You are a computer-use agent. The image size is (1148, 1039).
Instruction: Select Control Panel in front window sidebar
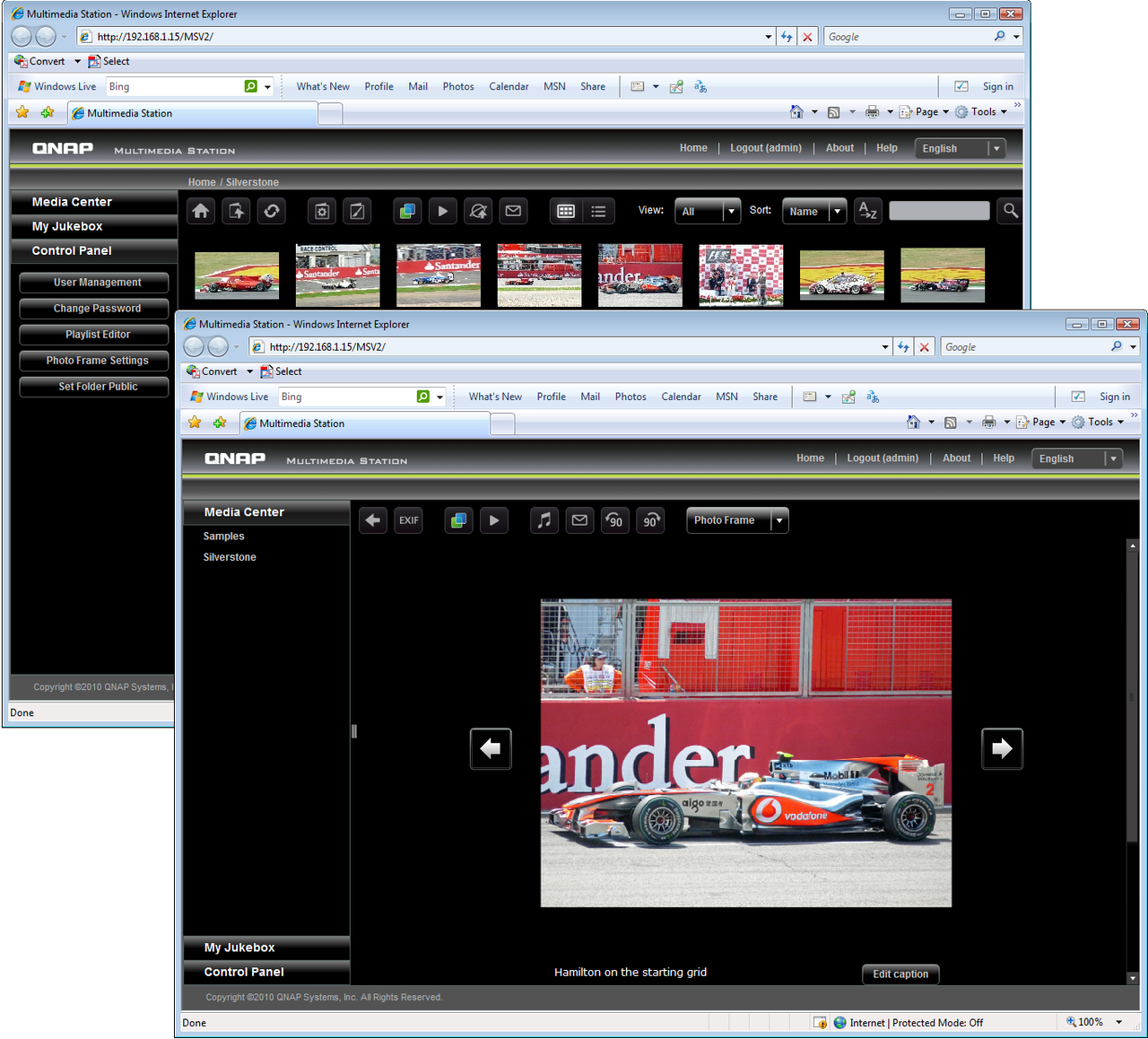(266, 972)
